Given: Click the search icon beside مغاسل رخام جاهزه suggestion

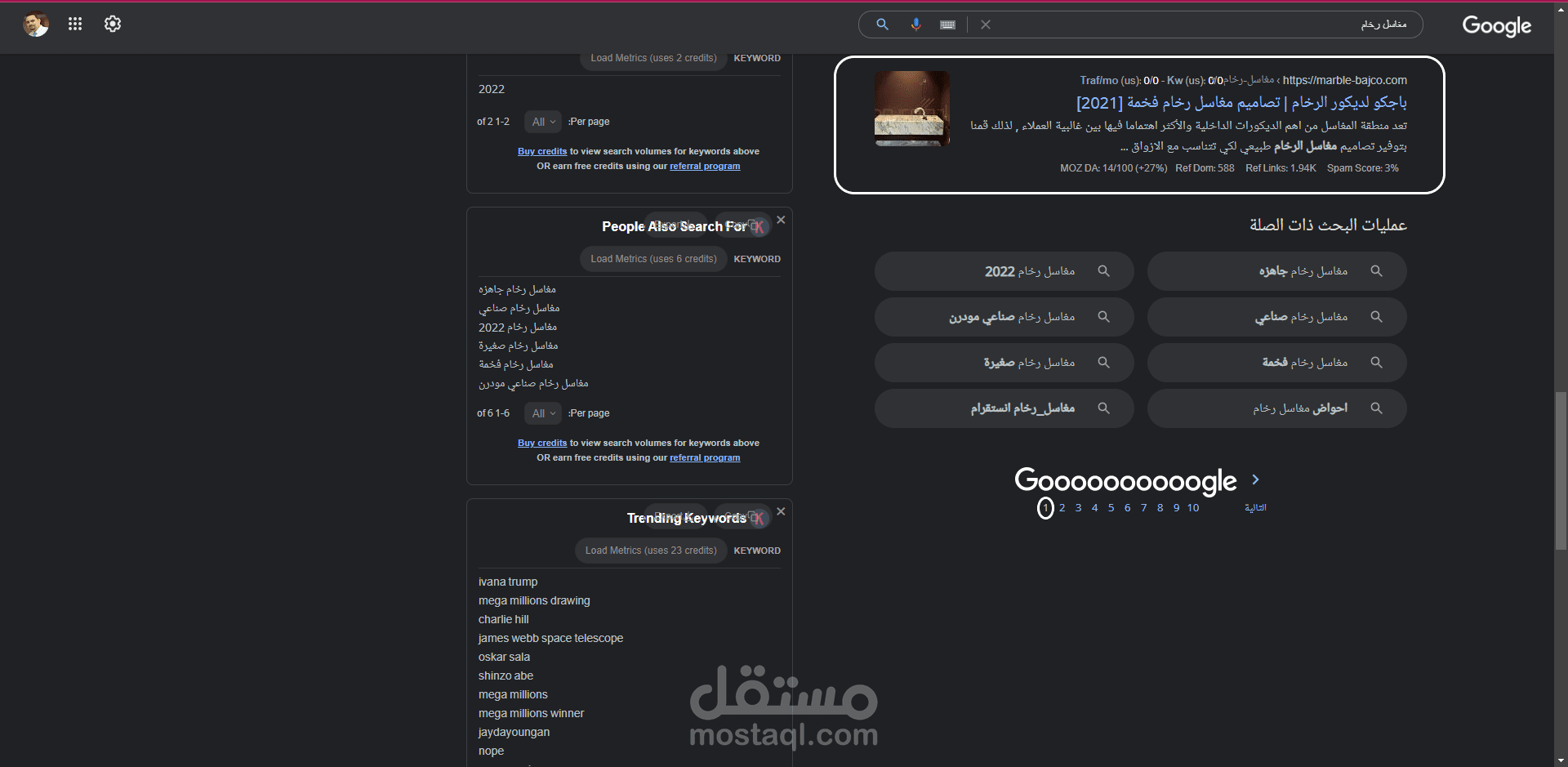Looking at the screenshot, I should (1376, 271).
